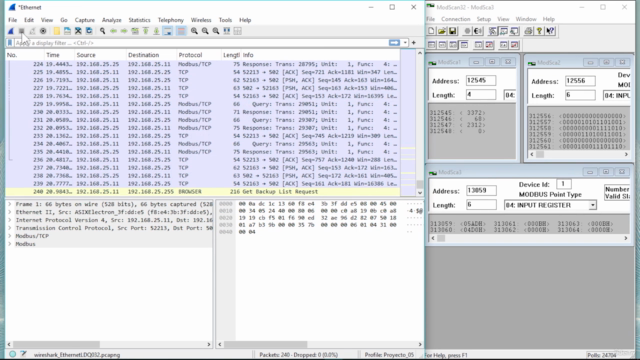Jump to the last packet
The height and width of the screenshot is (360, 640).
156,31
